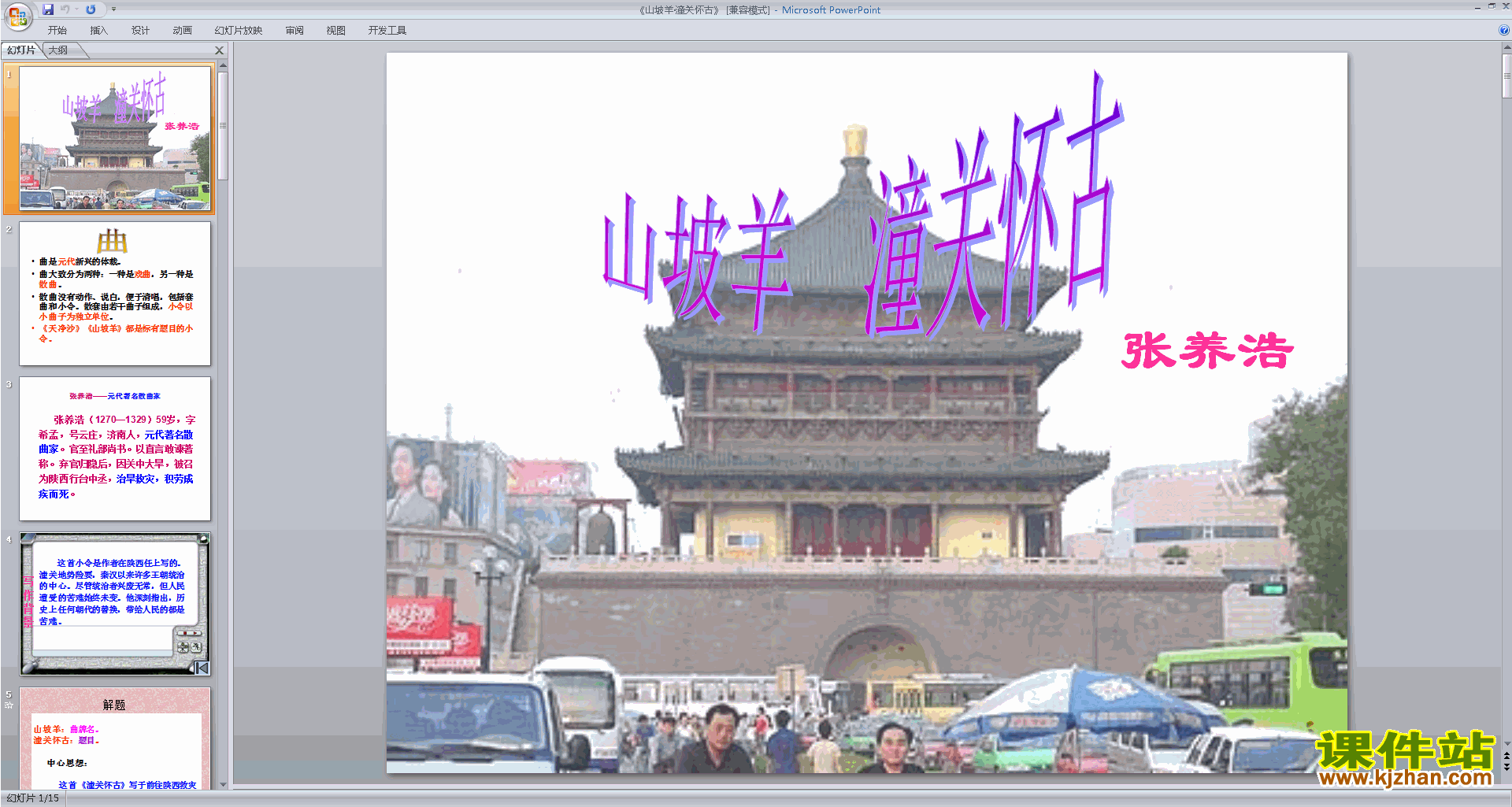This screenshot has width=1512, height=807.
Task: Open the Office button menu
Action: (17, 16)
